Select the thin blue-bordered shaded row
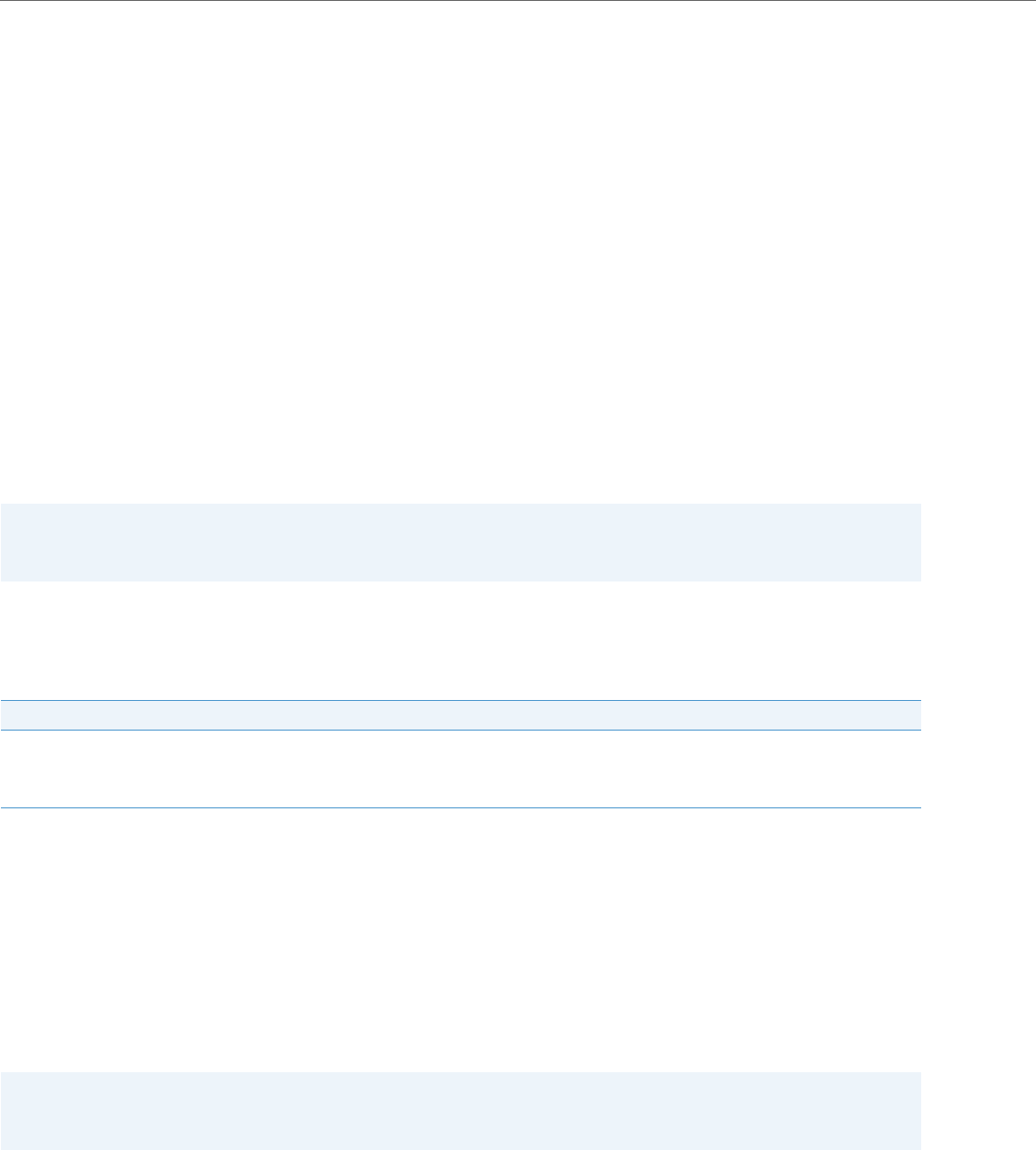 [461, 715]
